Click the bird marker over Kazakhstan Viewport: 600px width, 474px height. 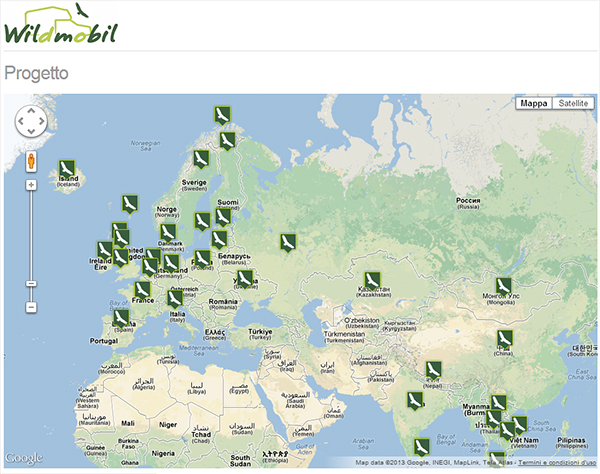[370, 278]
